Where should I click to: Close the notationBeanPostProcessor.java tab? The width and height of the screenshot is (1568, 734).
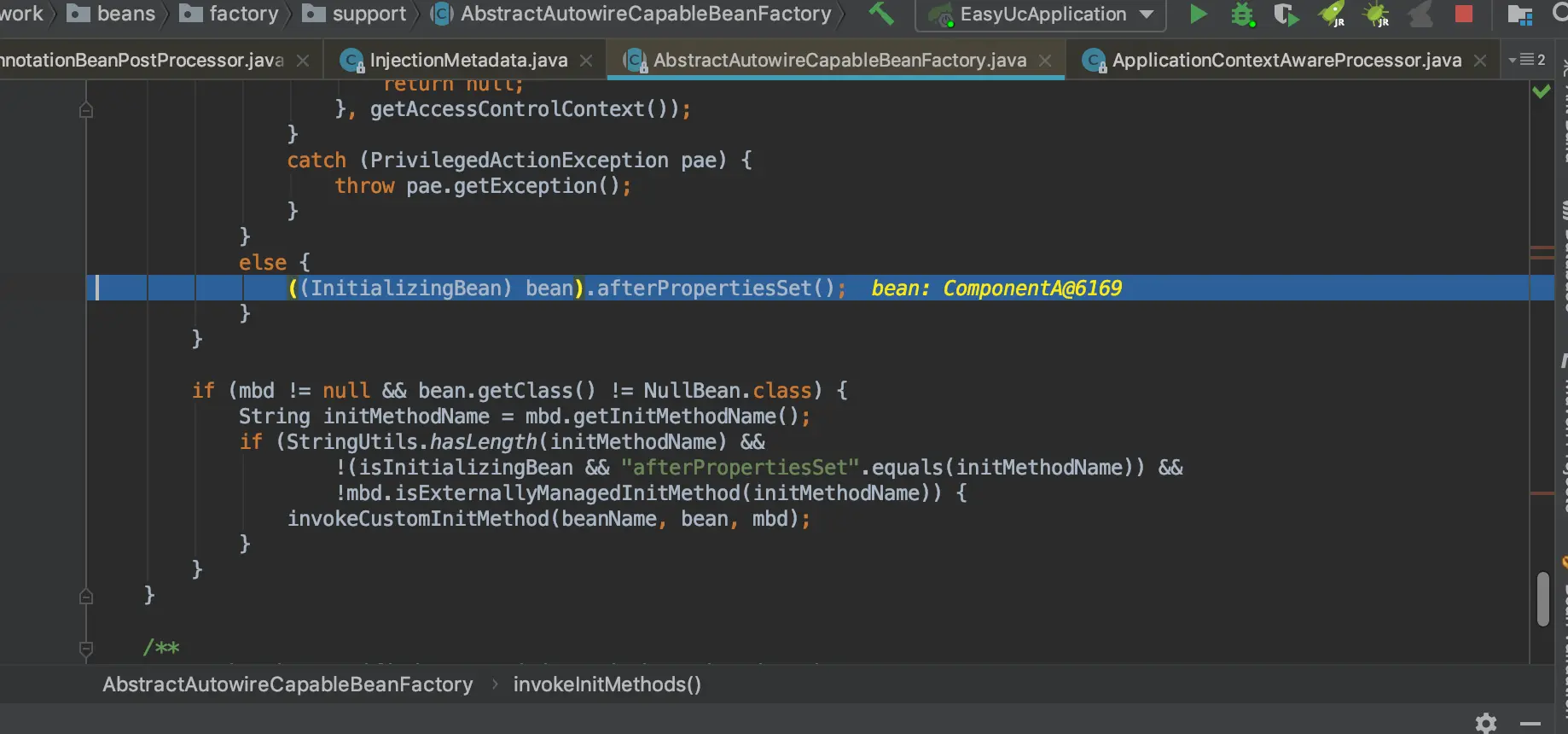(303, 61)
